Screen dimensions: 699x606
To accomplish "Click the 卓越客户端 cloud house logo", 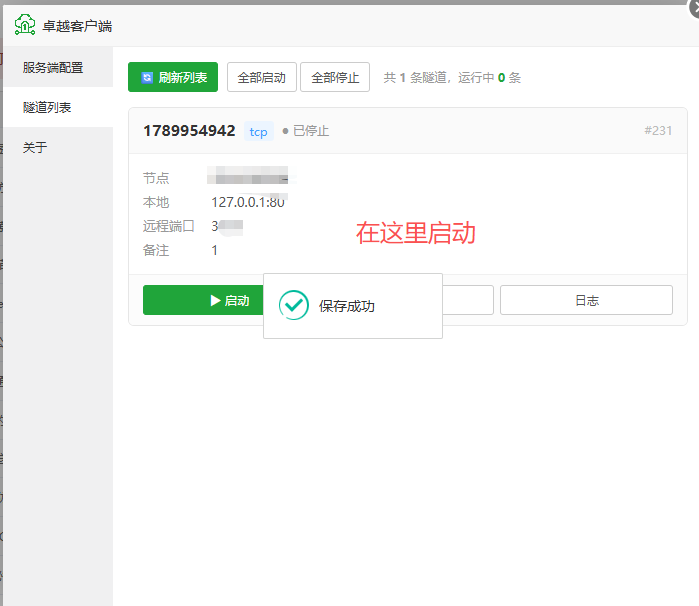I will click(x=25, y=25).
